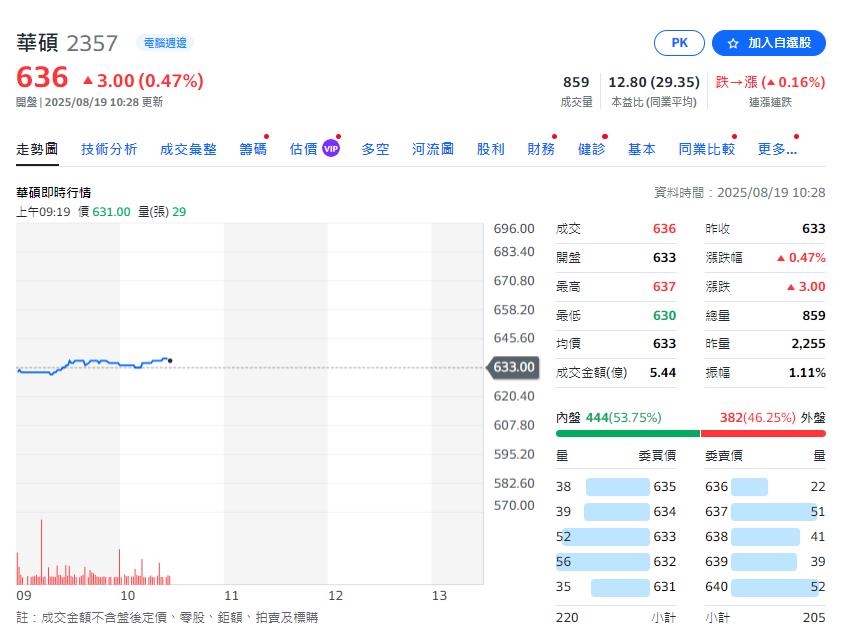Go to the 河流圖 tab

pos(433,149)
